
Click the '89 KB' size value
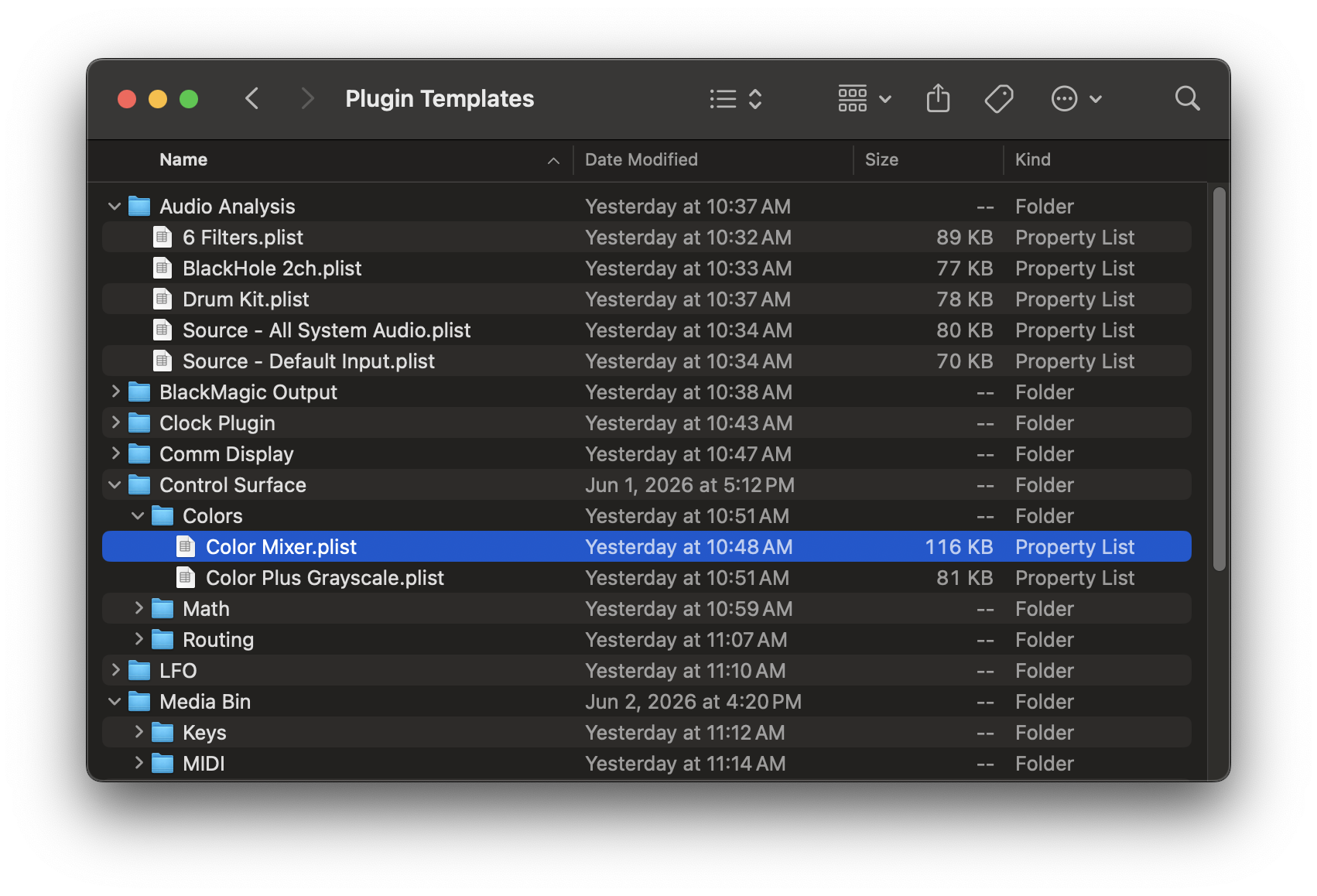[964, 238]
